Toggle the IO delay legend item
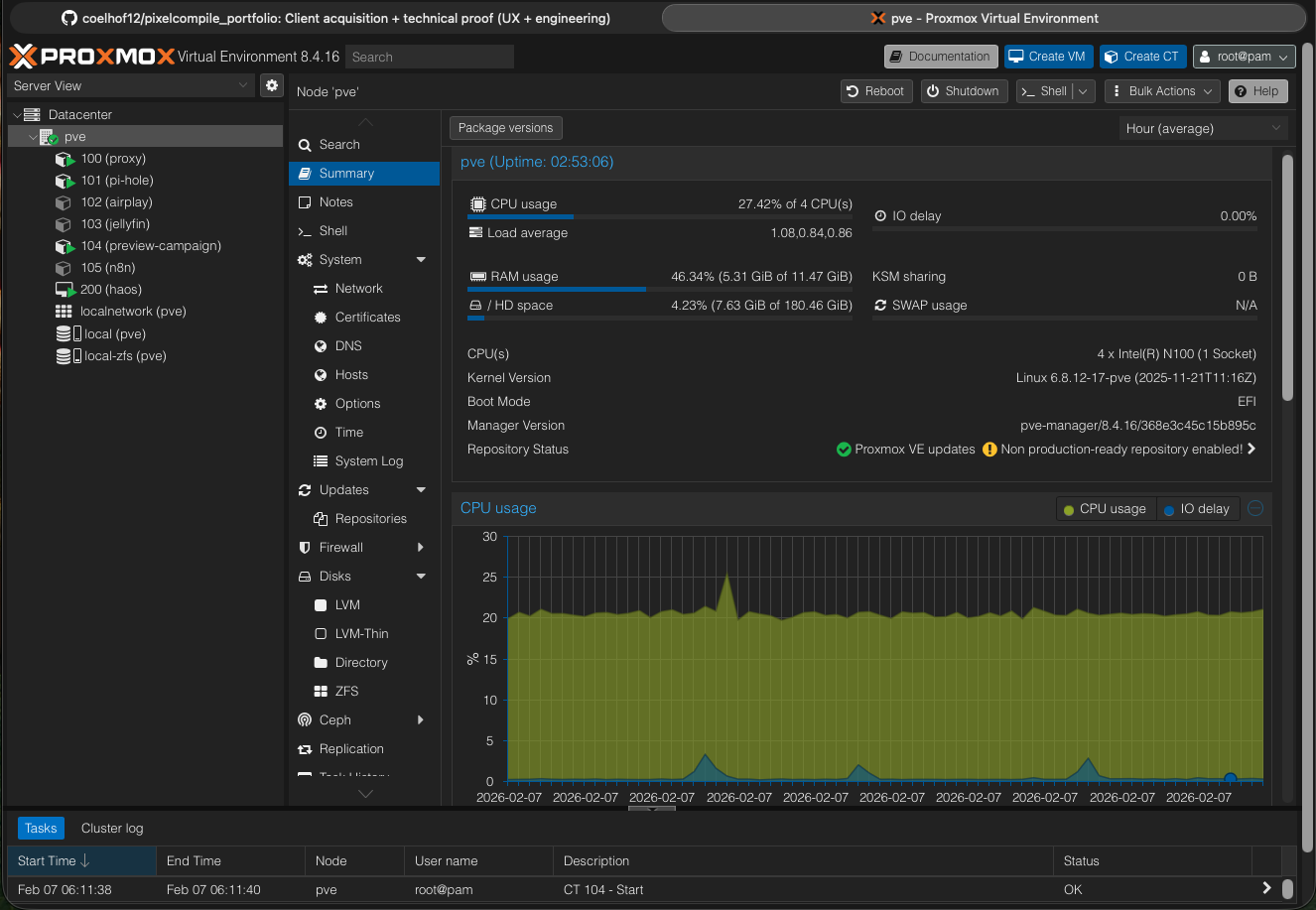 [1196, 509]
